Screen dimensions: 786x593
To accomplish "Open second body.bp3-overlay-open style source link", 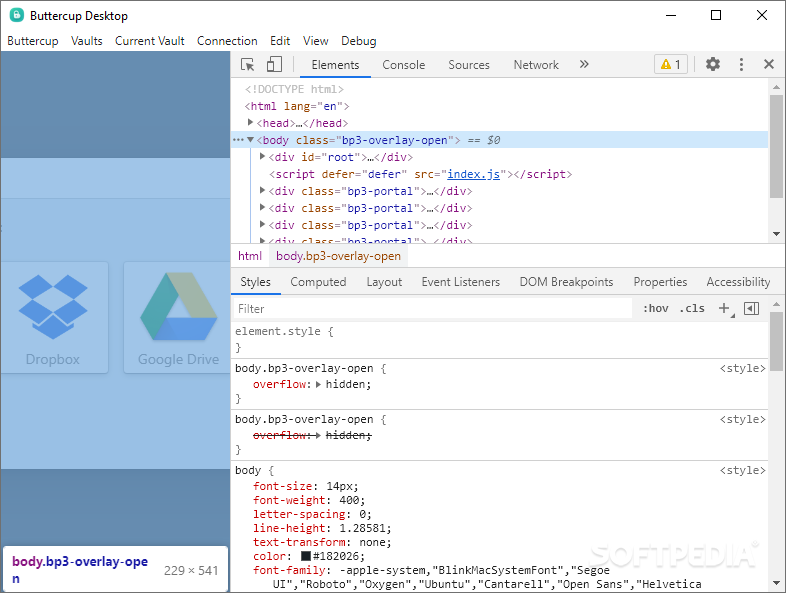I will tap(742, 420).
